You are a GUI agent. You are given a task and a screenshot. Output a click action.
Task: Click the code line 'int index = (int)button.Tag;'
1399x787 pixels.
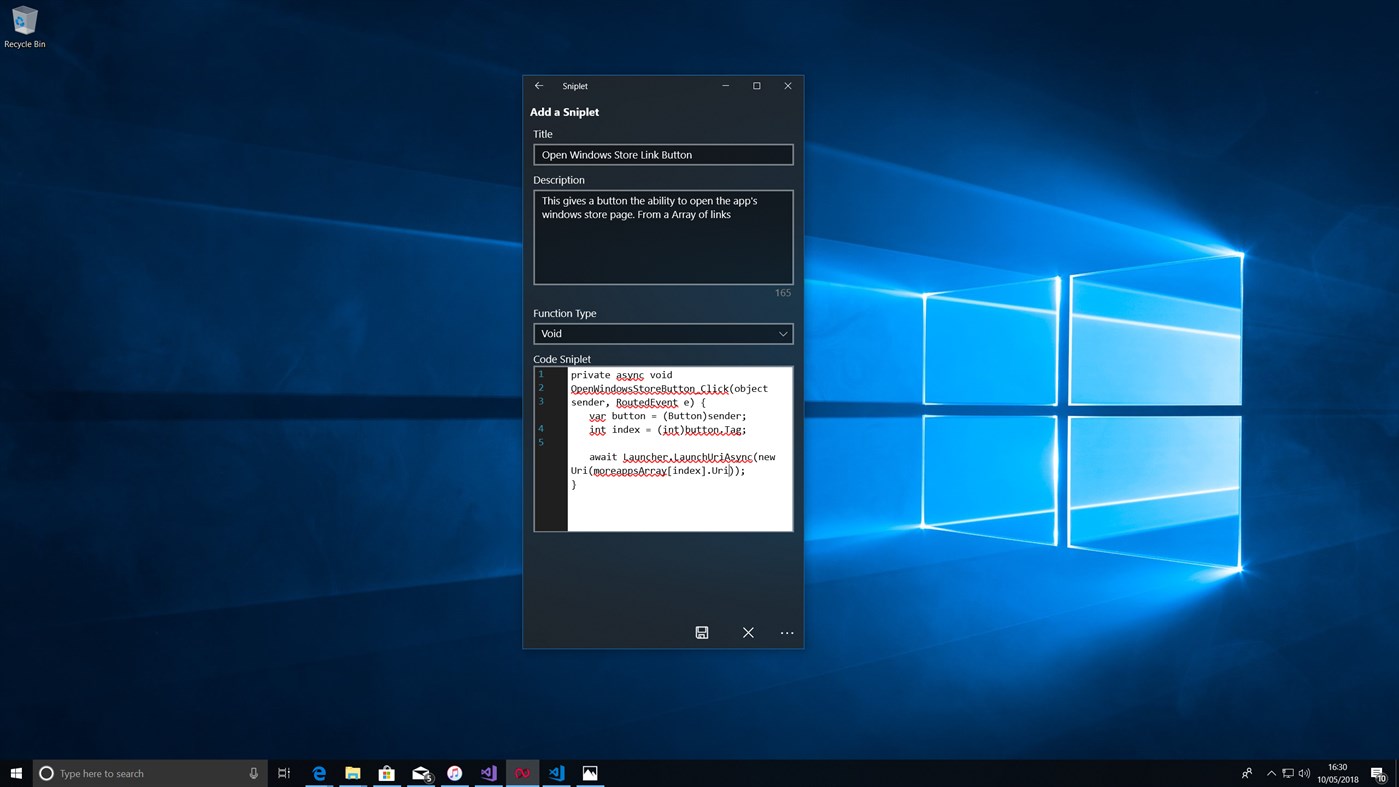click(x=668, y=430)
